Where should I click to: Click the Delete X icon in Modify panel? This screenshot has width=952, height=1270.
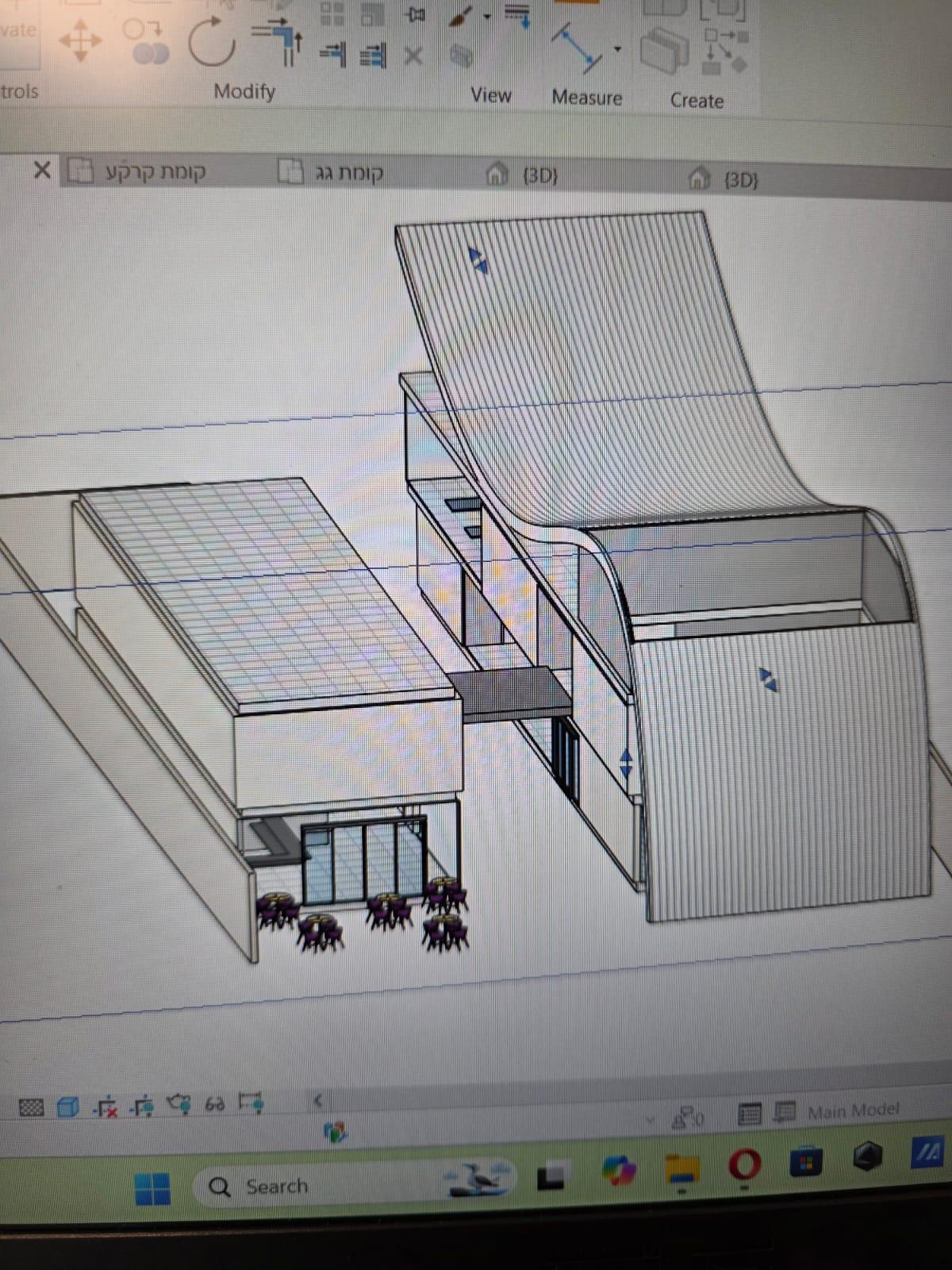413,56
